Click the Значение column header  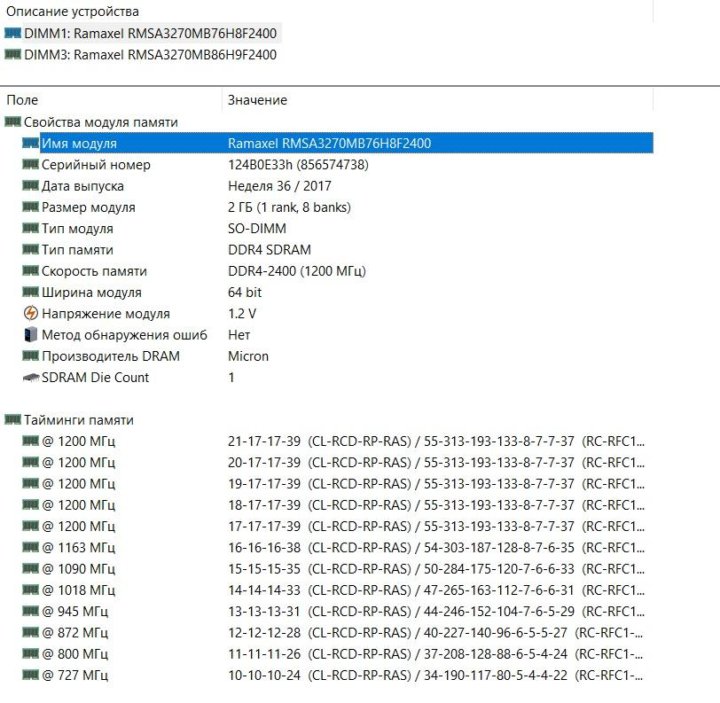[x=257, y=100]
